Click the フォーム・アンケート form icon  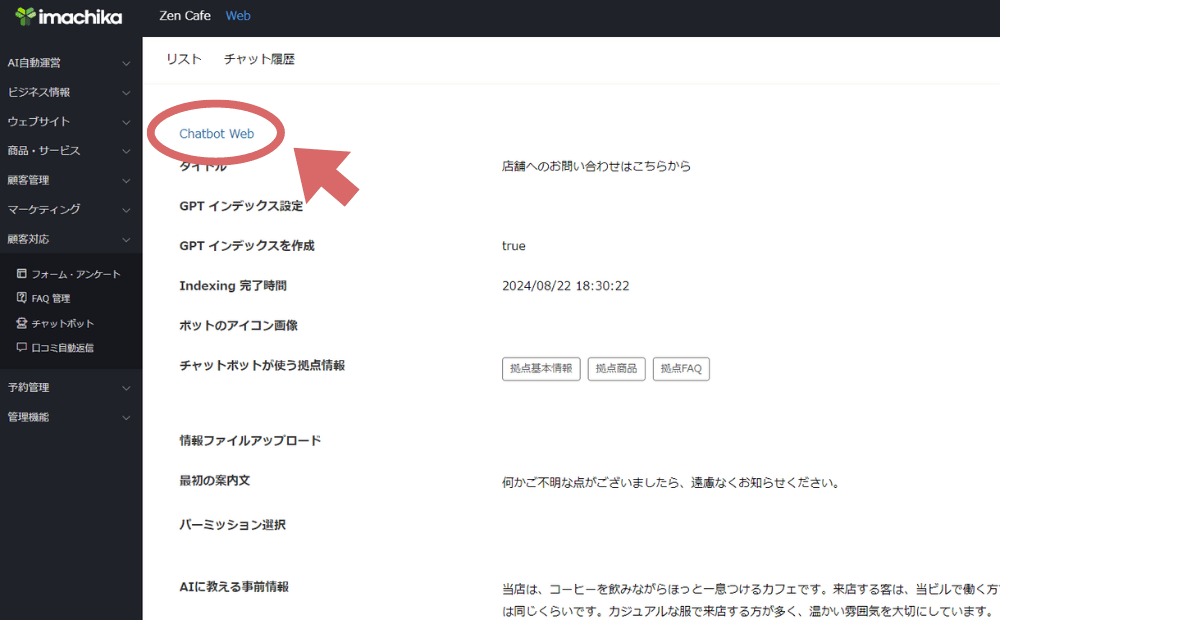click(x=22, y=274)
